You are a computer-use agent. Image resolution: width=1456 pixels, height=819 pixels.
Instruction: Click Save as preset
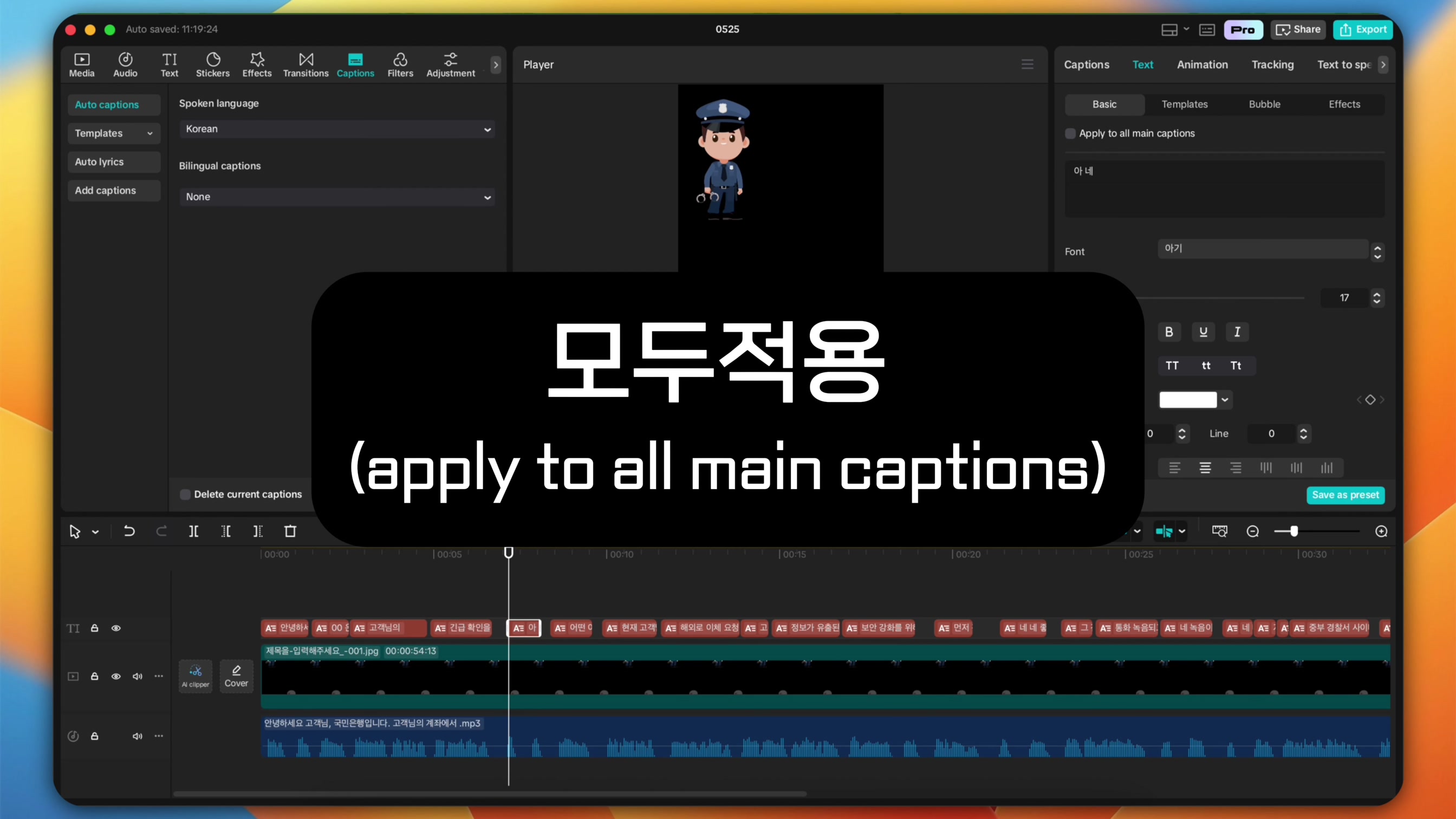click(x=1345, y=495)
